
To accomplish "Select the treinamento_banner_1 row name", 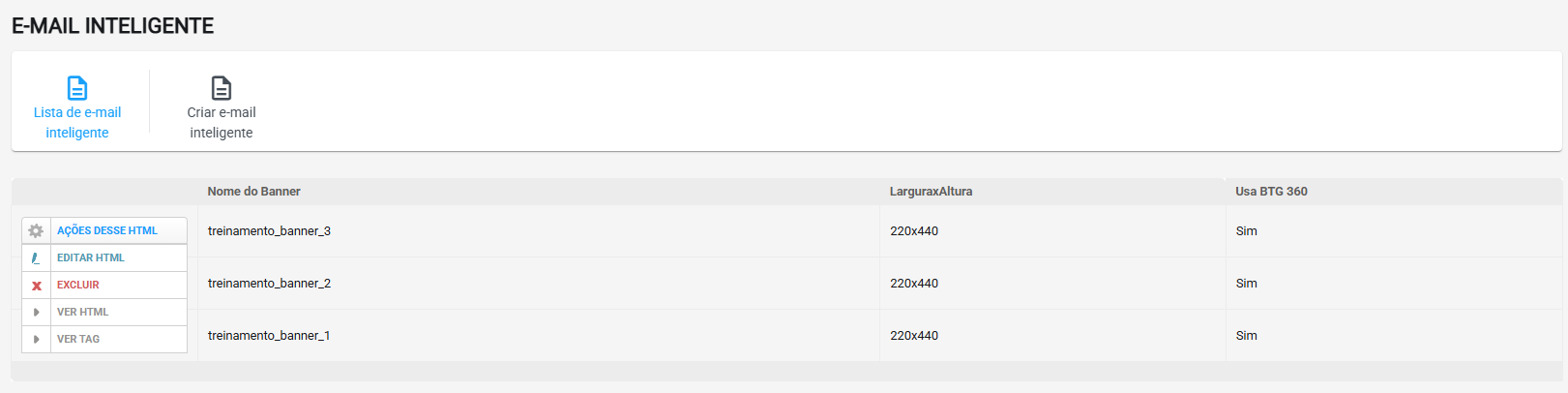I will pyautogui.click(x=269, y=336).
